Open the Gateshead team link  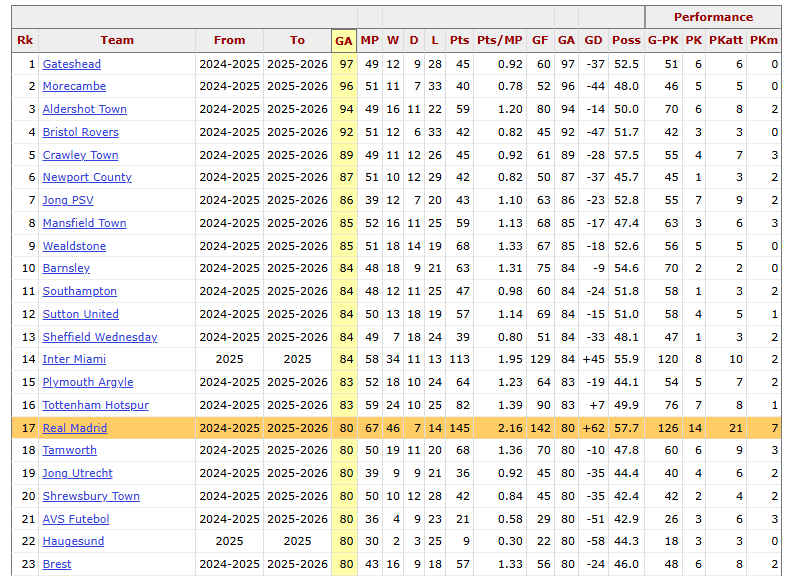click(71, 64)
